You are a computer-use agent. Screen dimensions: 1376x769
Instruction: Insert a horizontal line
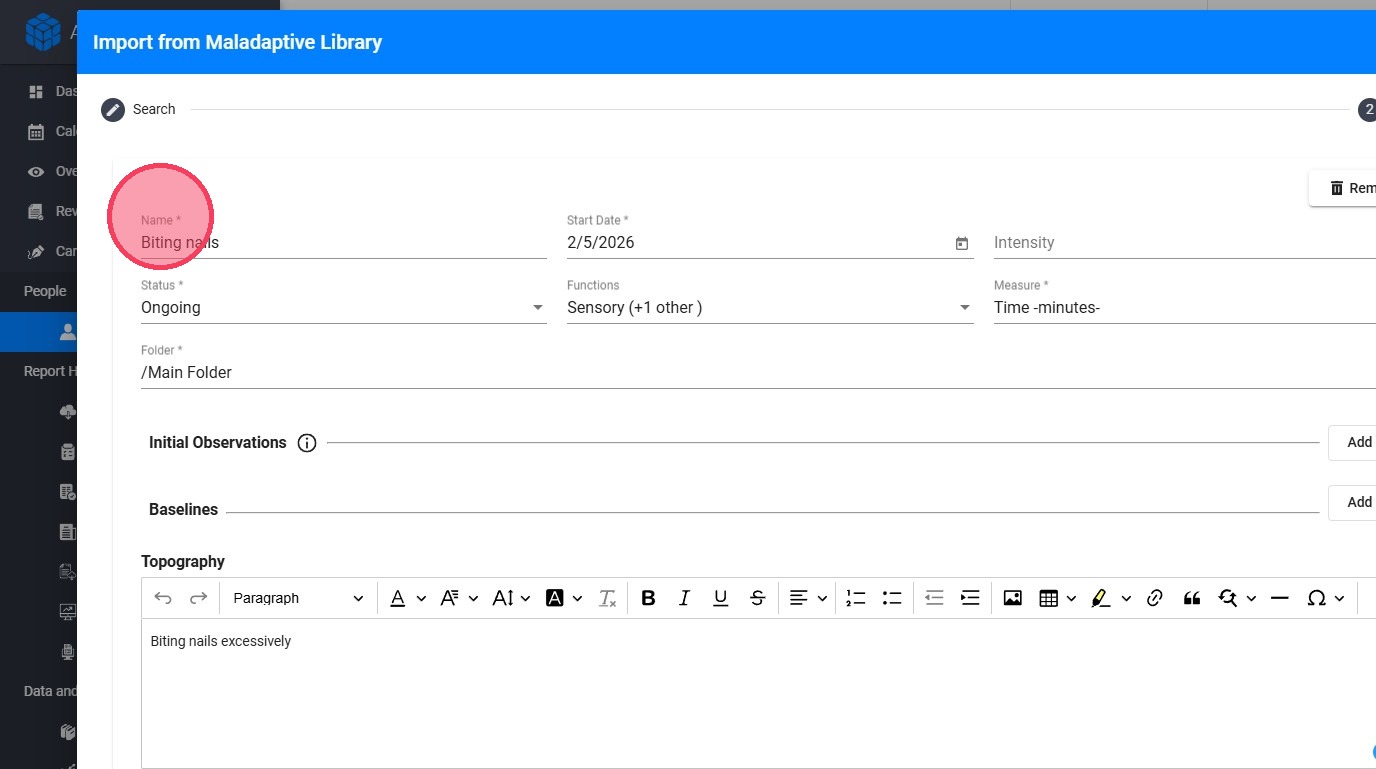click(1279, 598)
